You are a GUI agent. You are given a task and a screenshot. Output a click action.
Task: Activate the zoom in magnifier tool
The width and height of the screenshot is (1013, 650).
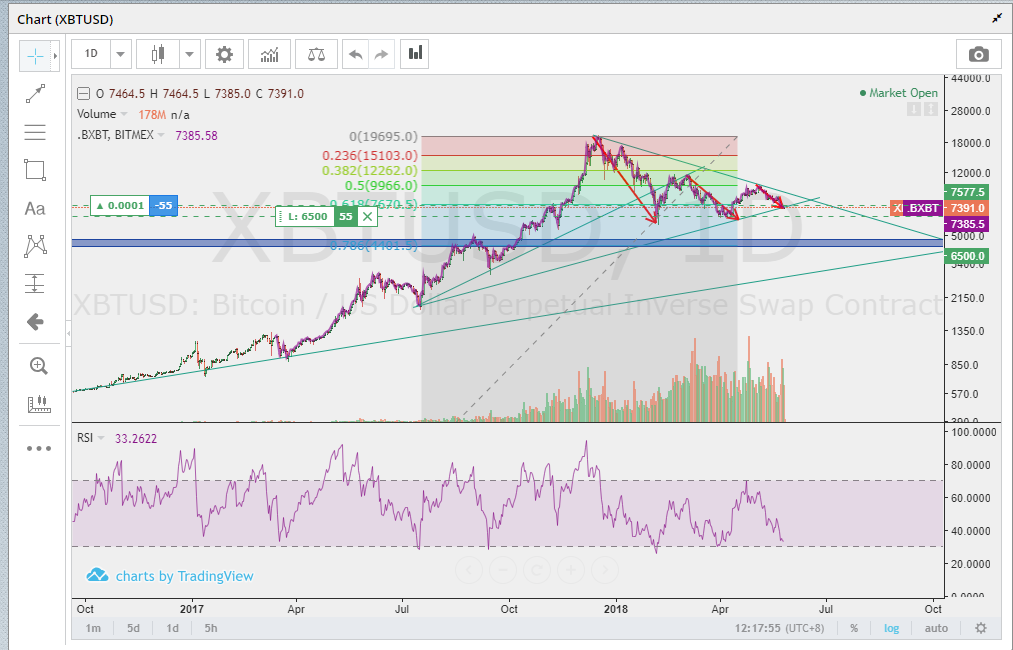pyautogui.click(x=38, y=366)
